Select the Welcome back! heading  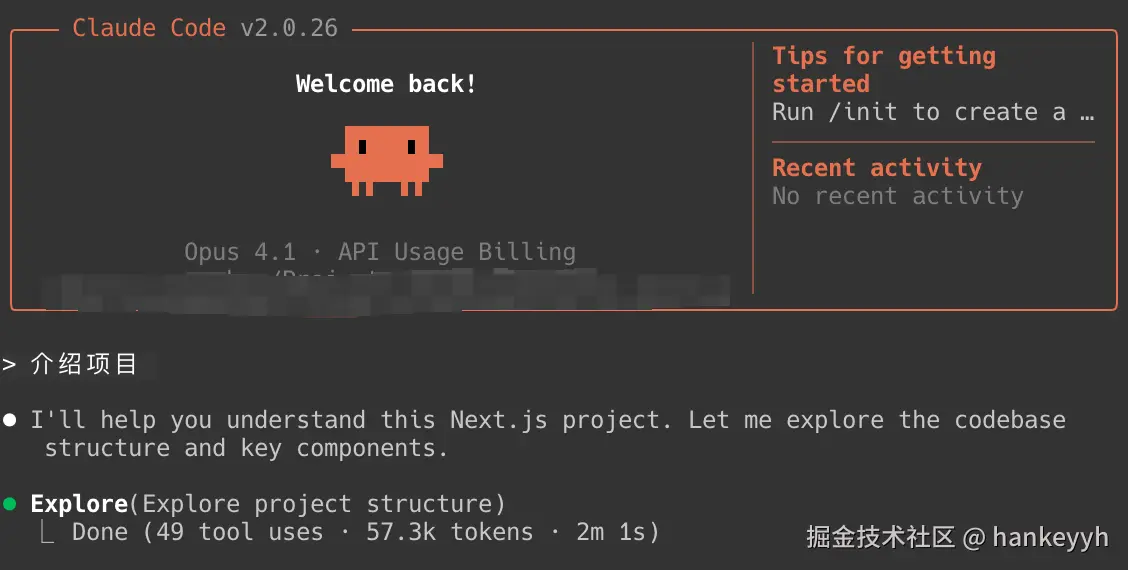tap(386, 84)
